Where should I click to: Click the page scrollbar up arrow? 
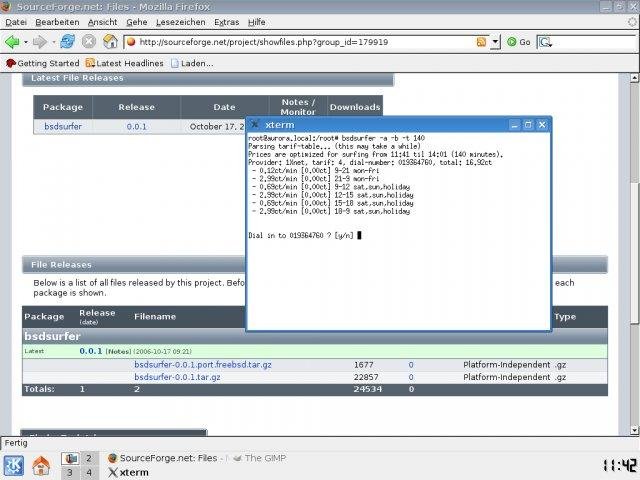[634, 78]
